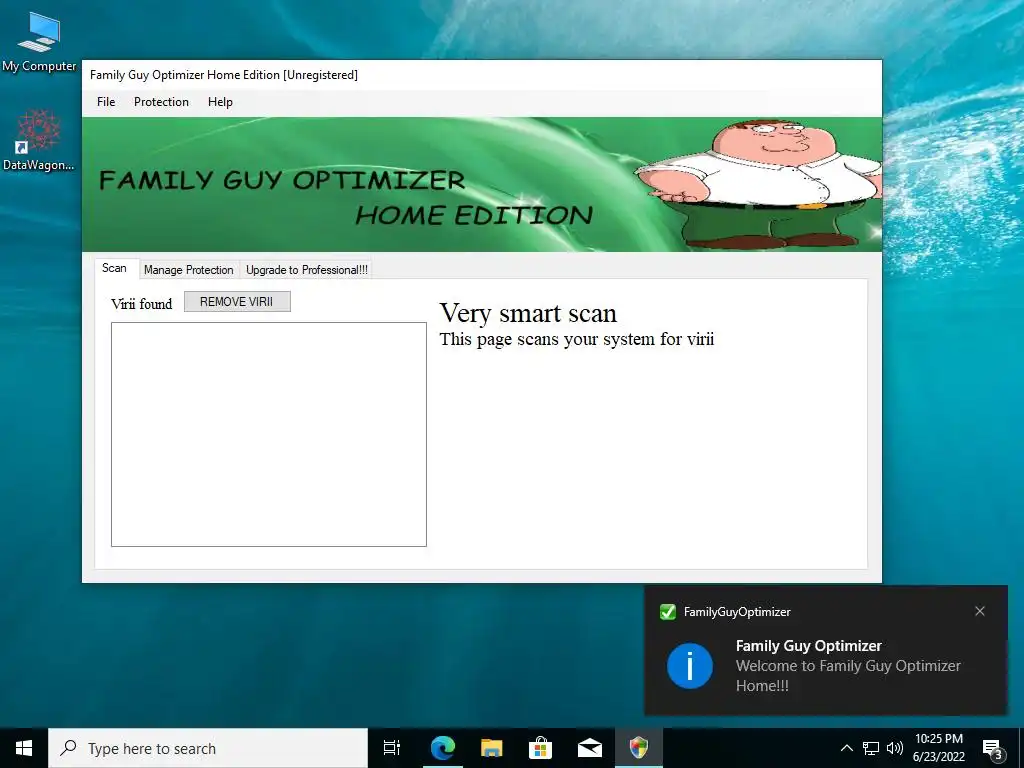The width and height of the screenshot is (1024, 768).
Task: Click the green checkmark FamilyGuyOptimizer icon
Action: 668,612
